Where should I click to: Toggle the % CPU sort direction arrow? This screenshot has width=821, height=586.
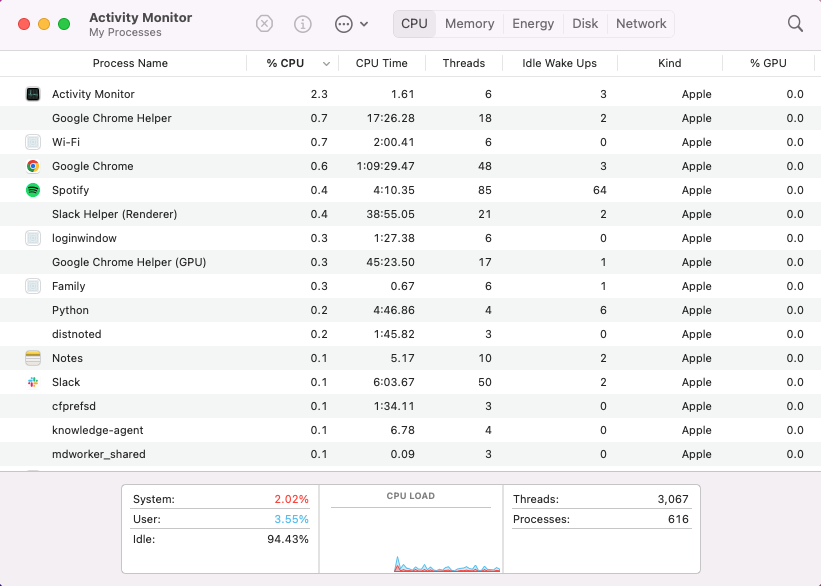pyautogui.click(x=326, y=64)
